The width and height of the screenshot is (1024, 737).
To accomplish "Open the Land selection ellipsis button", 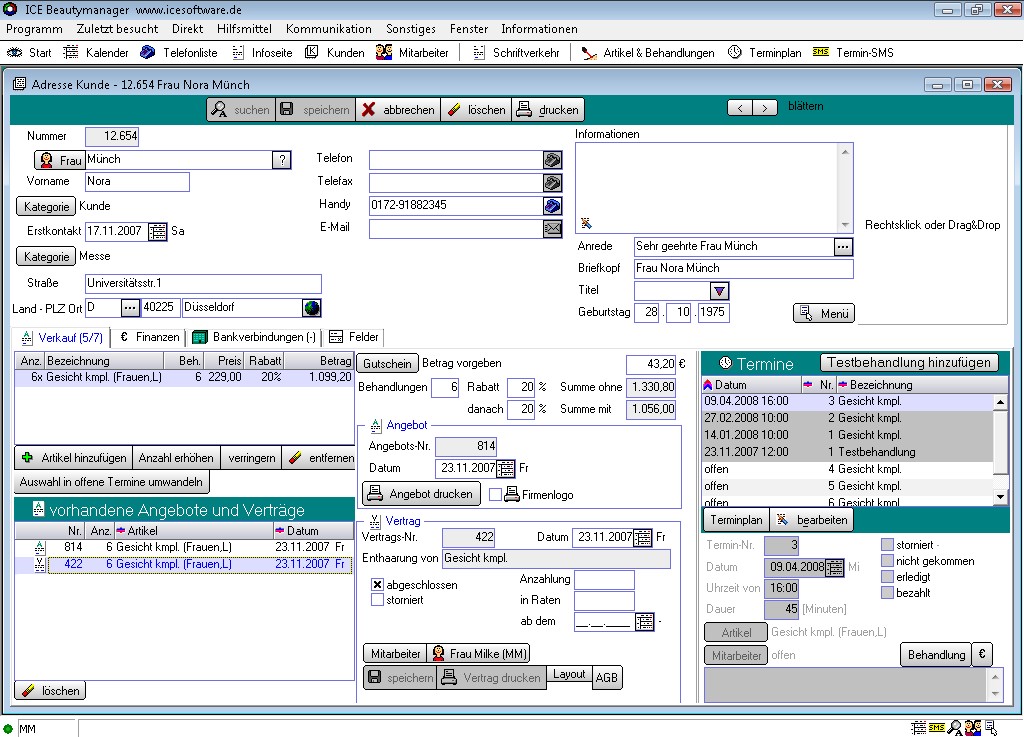I will 130,308.
